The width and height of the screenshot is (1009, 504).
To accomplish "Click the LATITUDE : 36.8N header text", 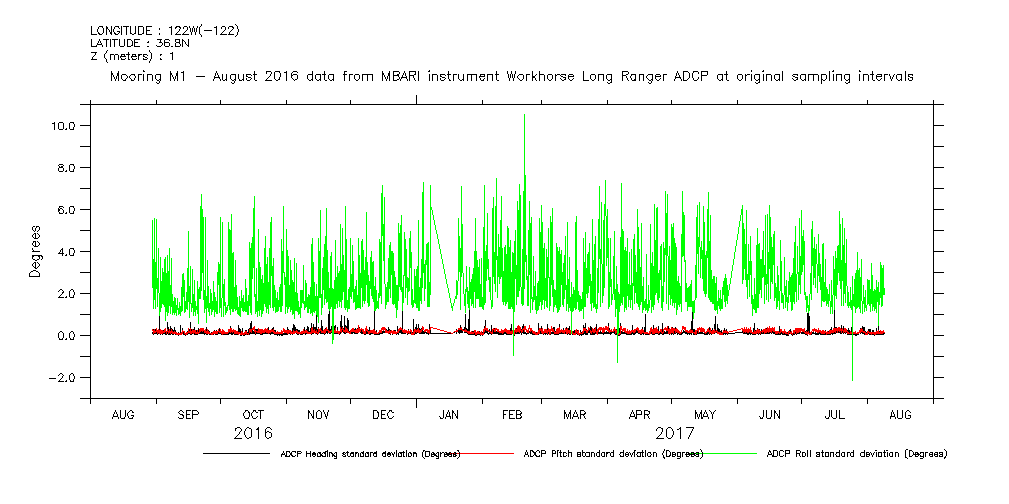I will (133, 44).
